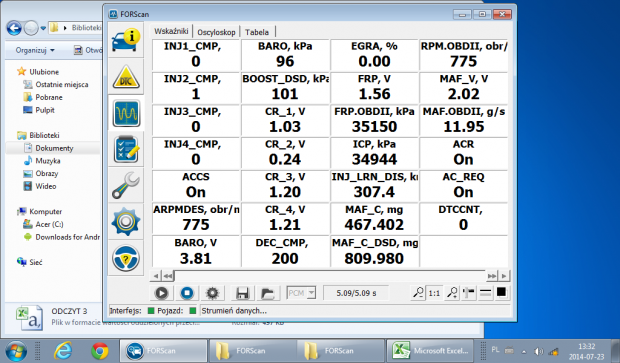Switch to the Tabela tab
Viewport: 620px width, 363px height.
pyautogui.click(x=257, y=32)
